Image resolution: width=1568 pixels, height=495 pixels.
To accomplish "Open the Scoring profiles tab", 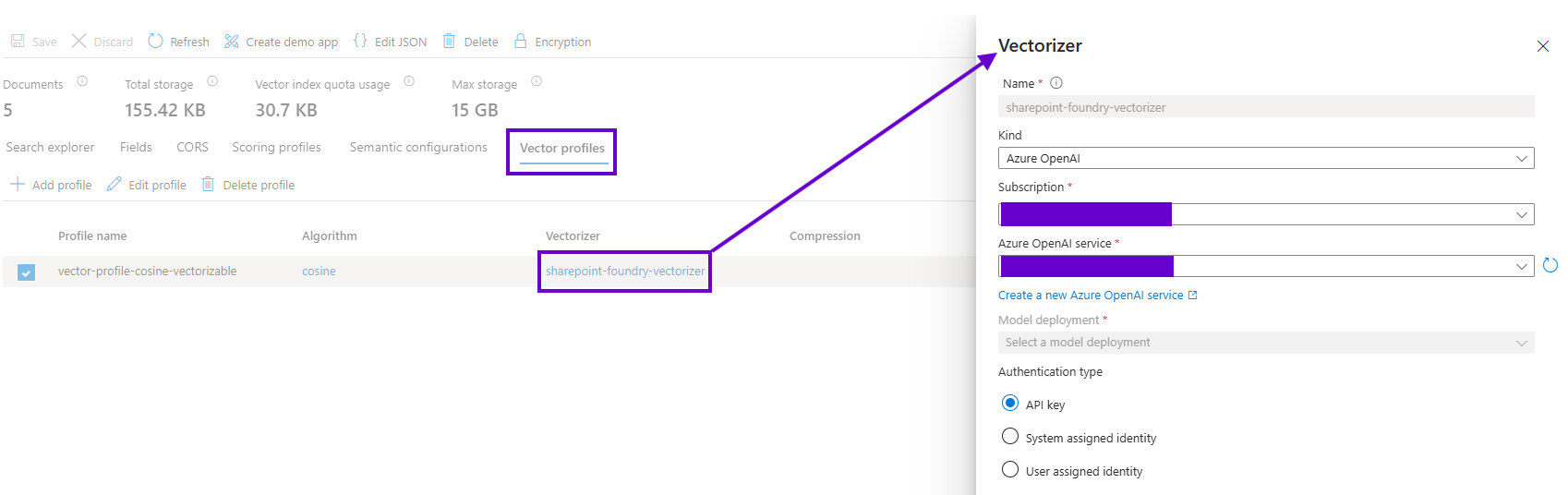I will 276,147.
